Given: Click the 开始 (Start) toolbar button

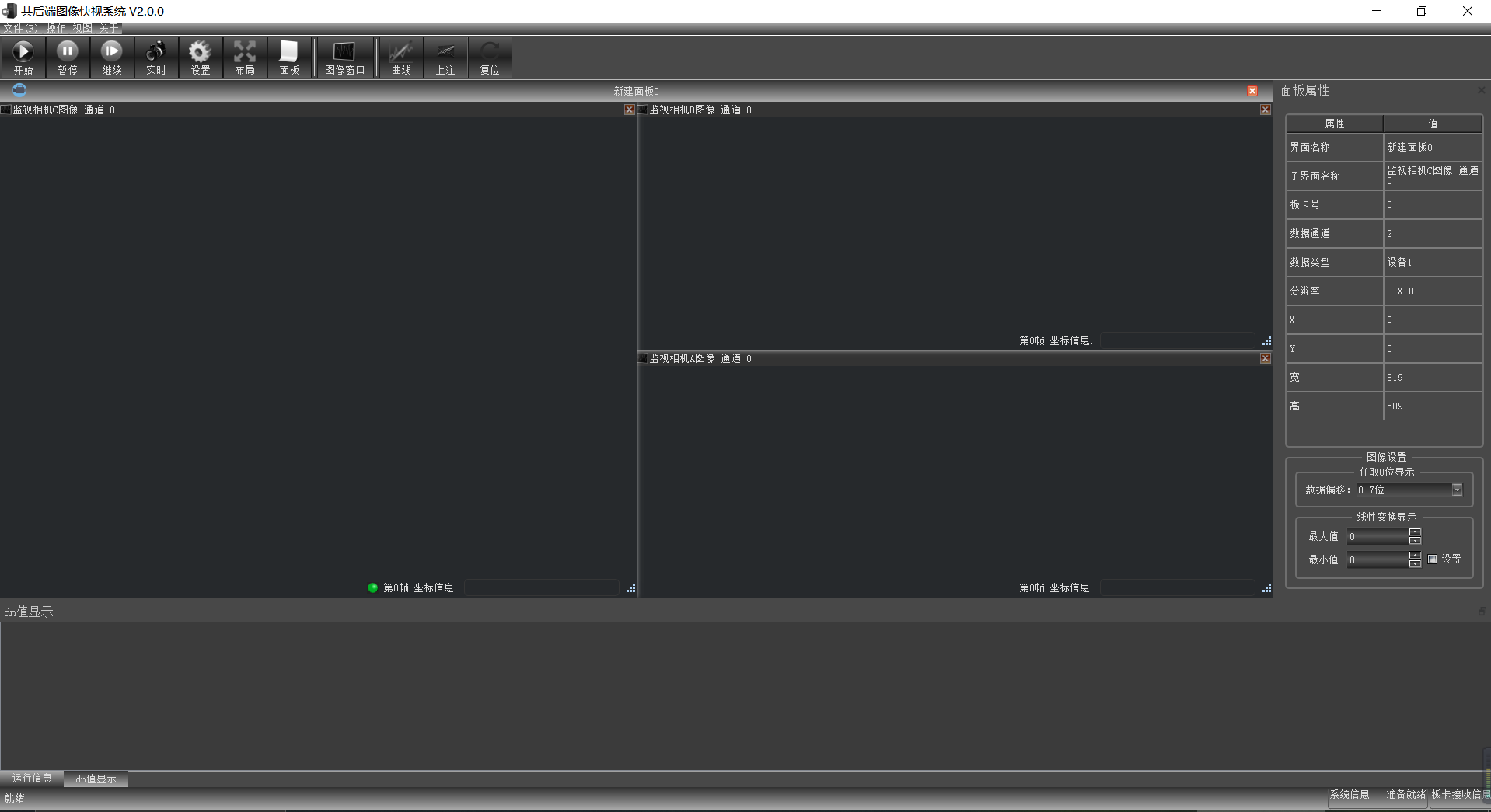Looking at the screenshot, I should point(23,58).
